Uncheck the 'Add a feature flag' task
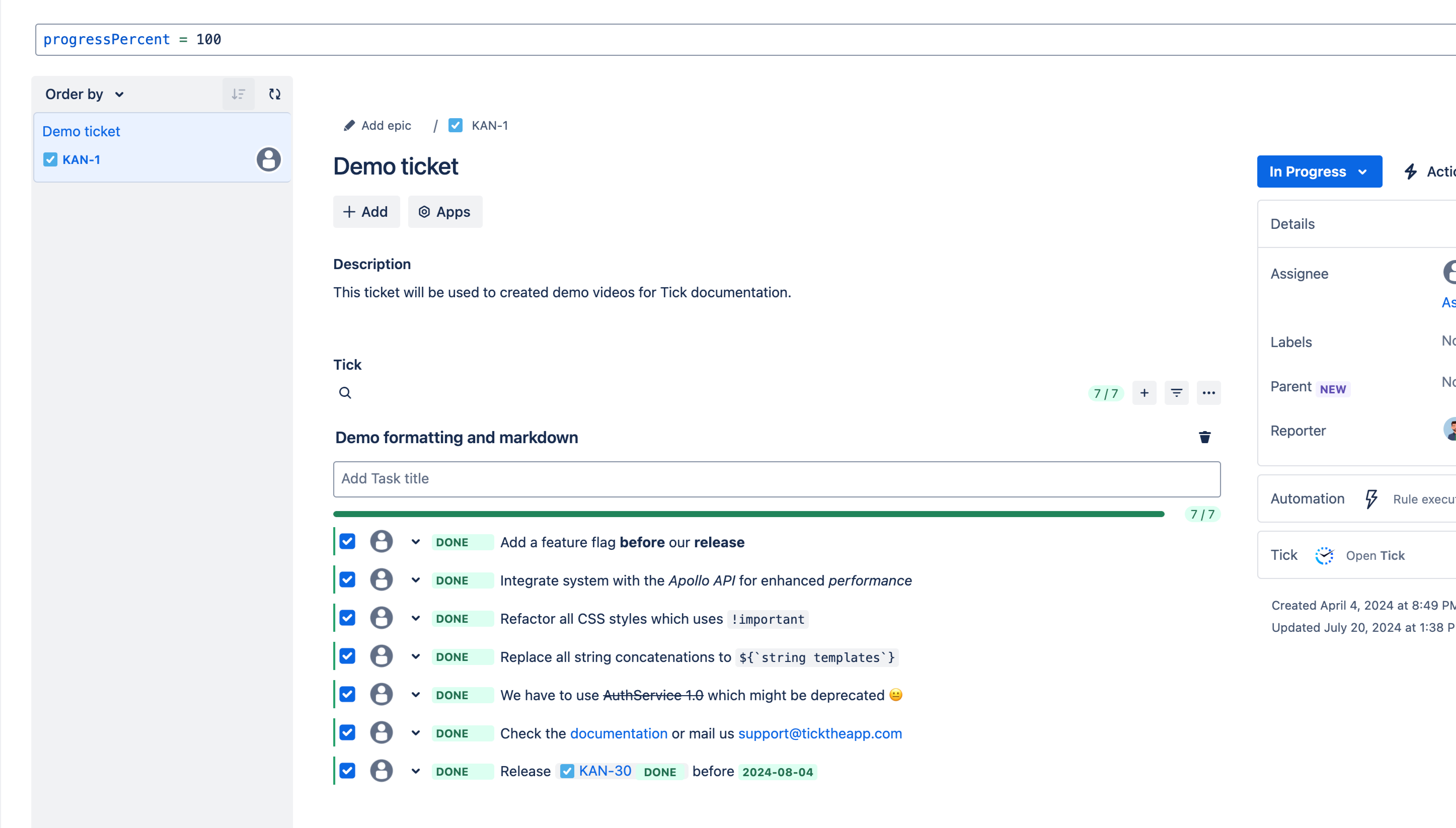The height and width of the screenshot is (828, 1456). 348,542
